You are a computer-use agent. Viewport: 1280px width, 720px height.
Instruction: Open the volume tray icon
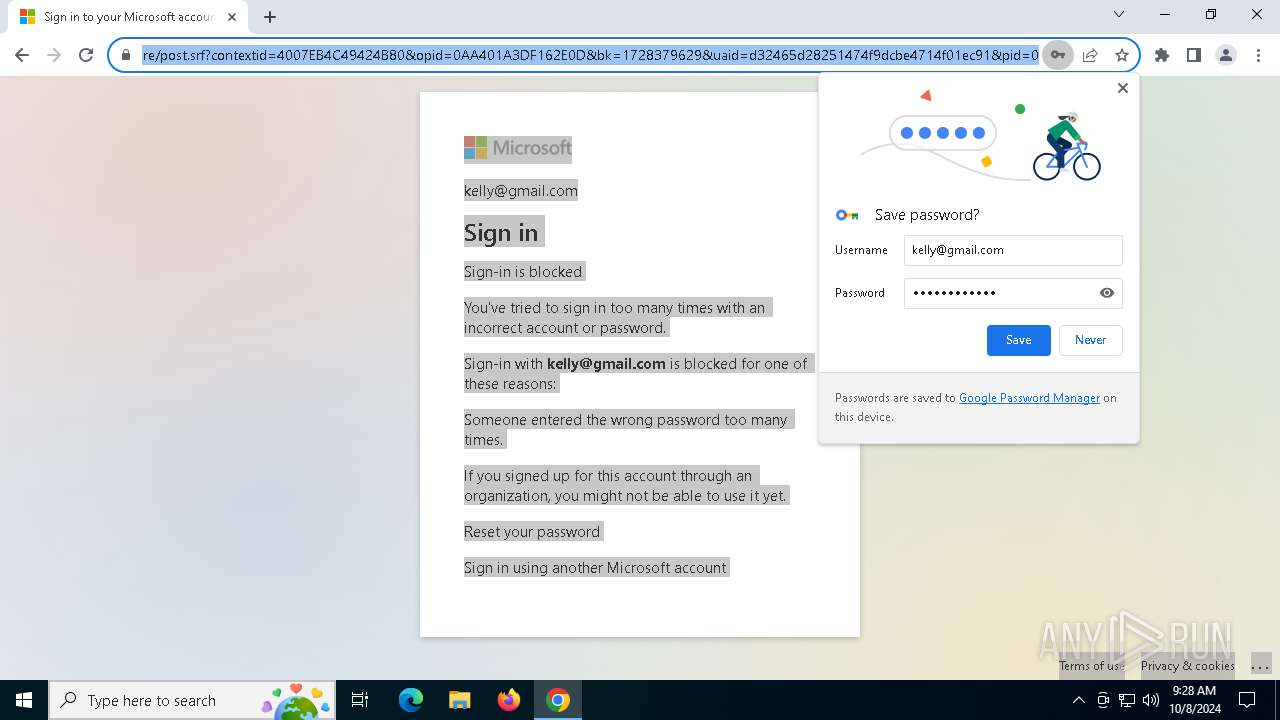1151,700
